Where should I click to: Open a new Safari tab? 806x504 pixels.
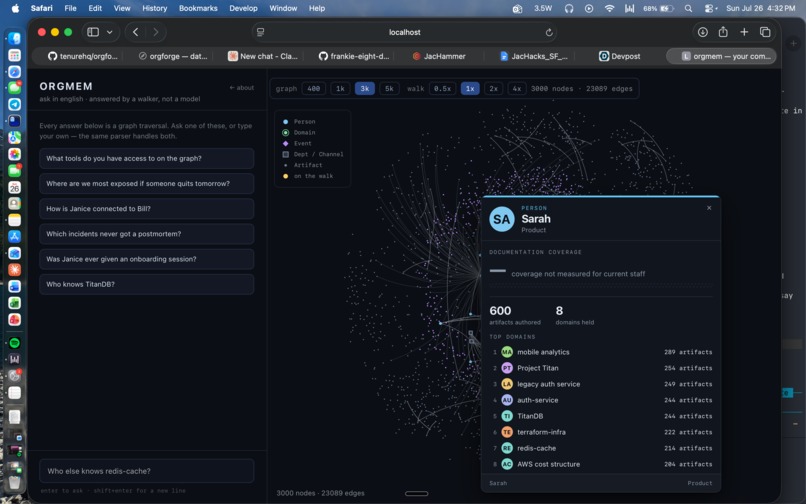point(744,32)
